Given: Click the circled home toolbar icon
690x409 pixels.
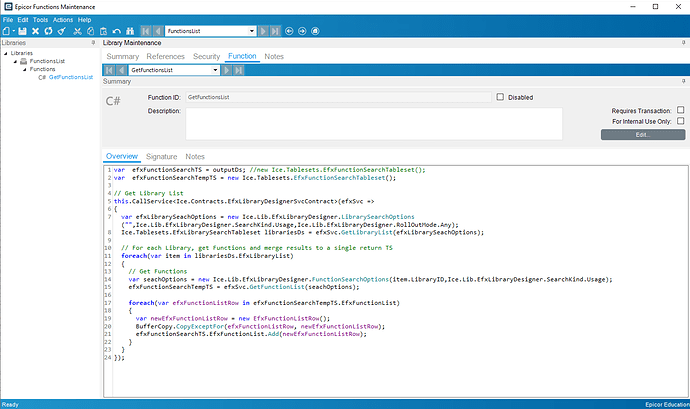Looking at the screenshot, I should [x=315, y=31].
